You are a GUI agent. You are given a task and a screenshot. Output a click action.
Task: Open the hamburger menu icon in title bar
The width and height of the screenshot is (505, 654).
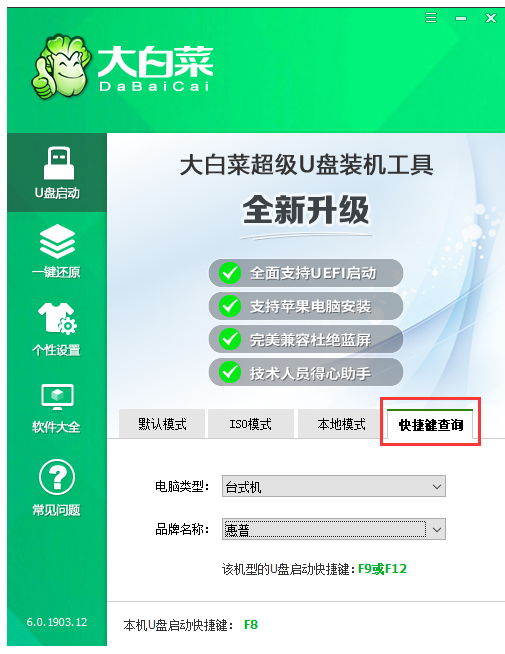431,18
